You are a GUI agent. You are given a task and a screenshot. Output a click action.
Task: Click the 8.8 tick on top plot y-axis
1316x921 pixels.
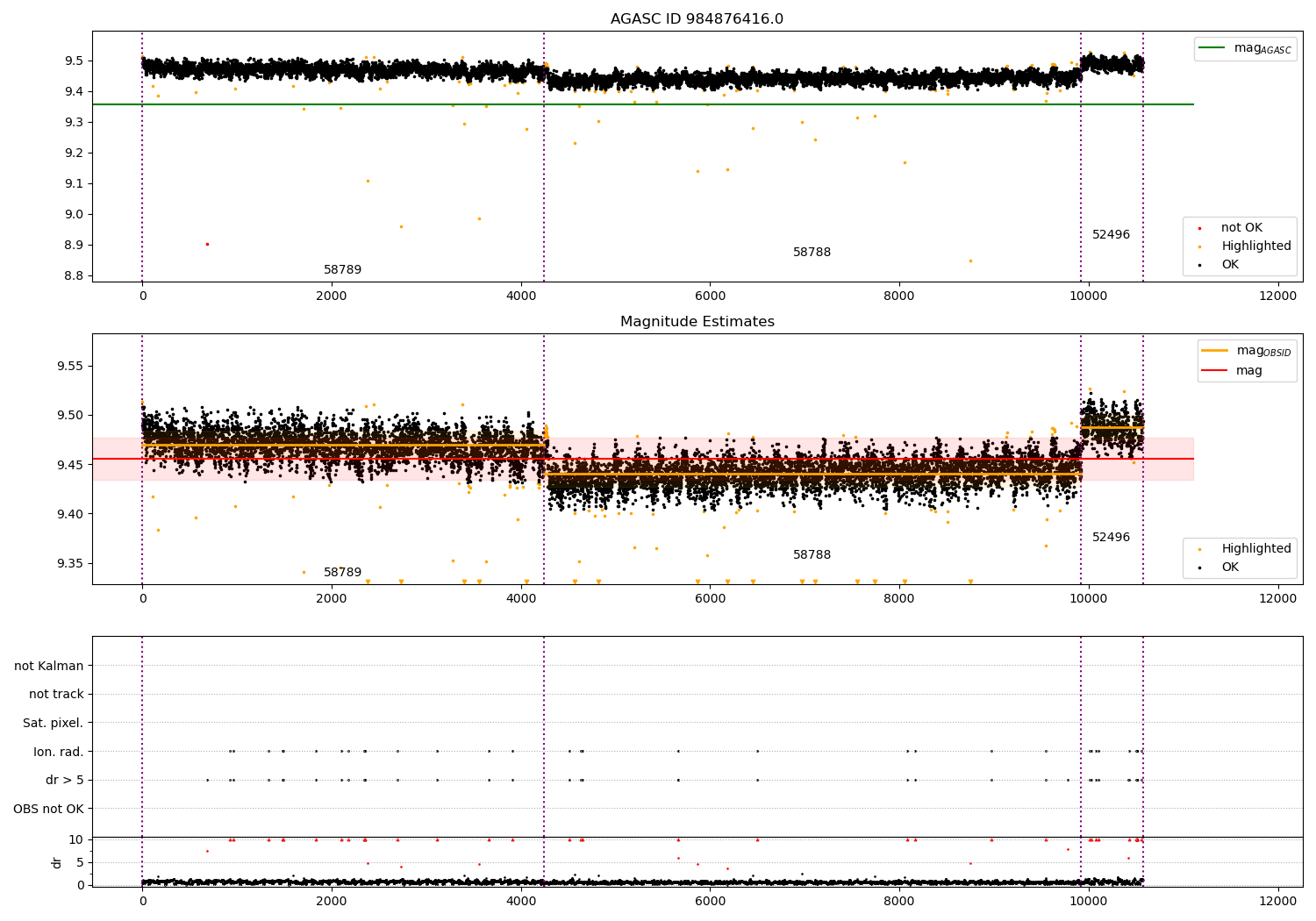click(73, 276)
